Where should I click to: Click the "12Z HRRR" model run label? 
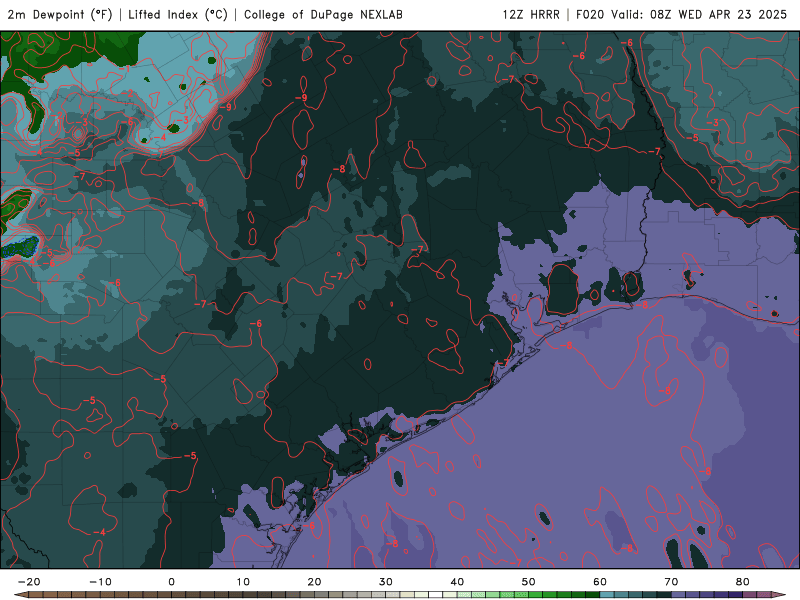pos(531,15)
